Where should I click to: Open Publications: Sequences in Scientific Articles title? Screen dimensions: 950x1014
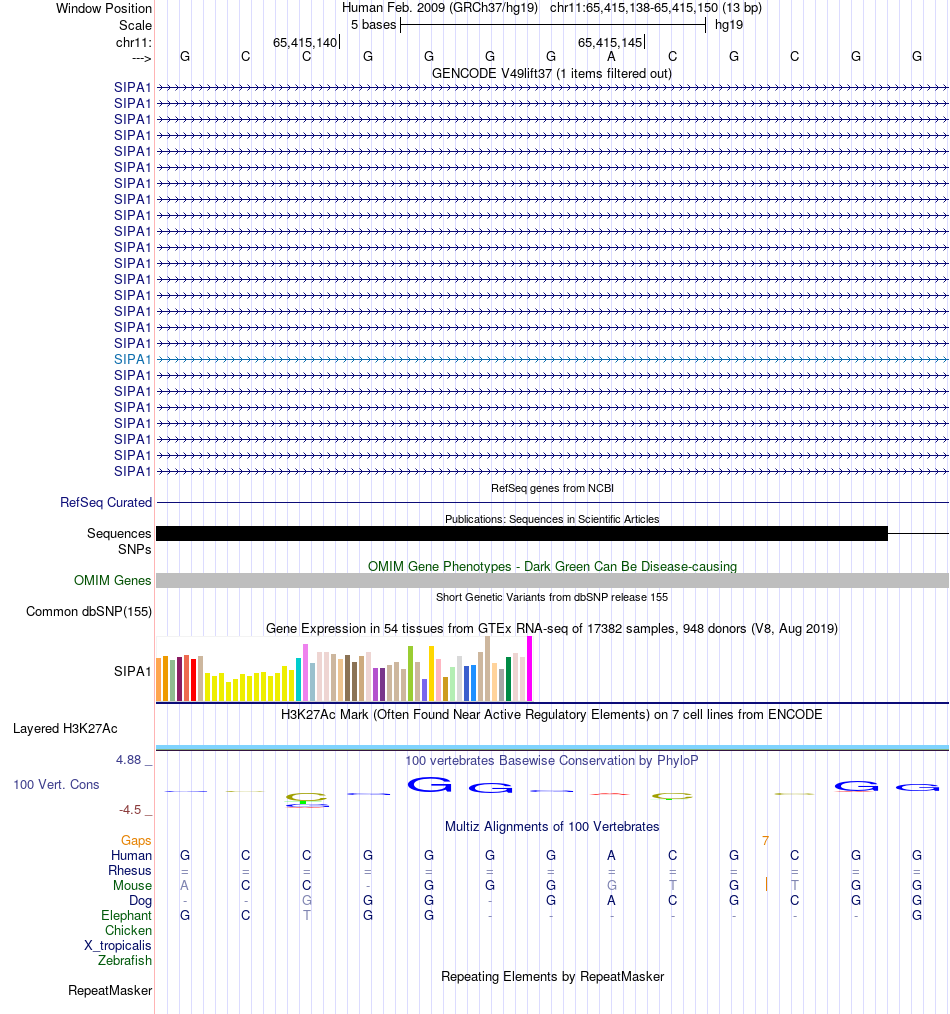pos(552,519)
